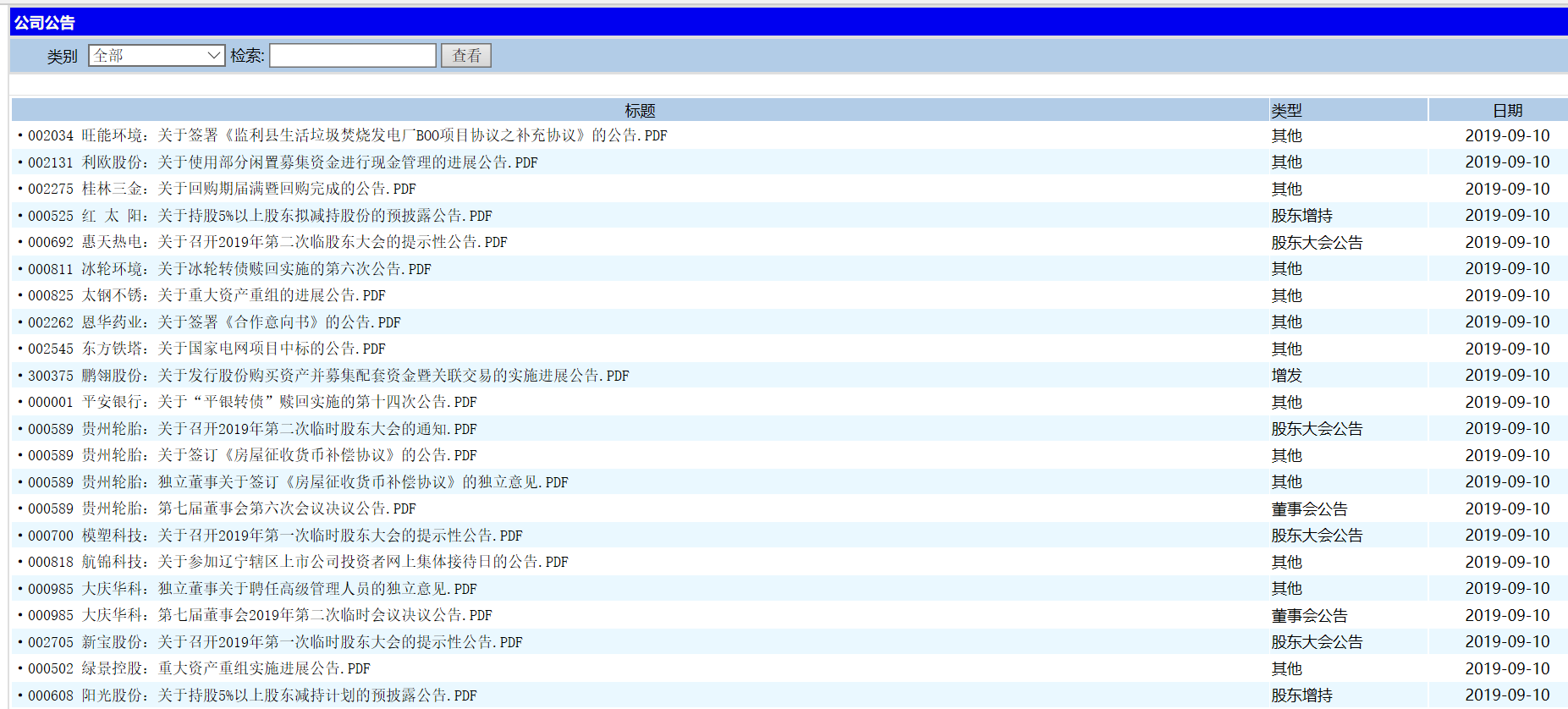Open 旺能环境 BOO项目补充协议 announcement PDF
The image size is (1568, 709).
click(348, 135)
